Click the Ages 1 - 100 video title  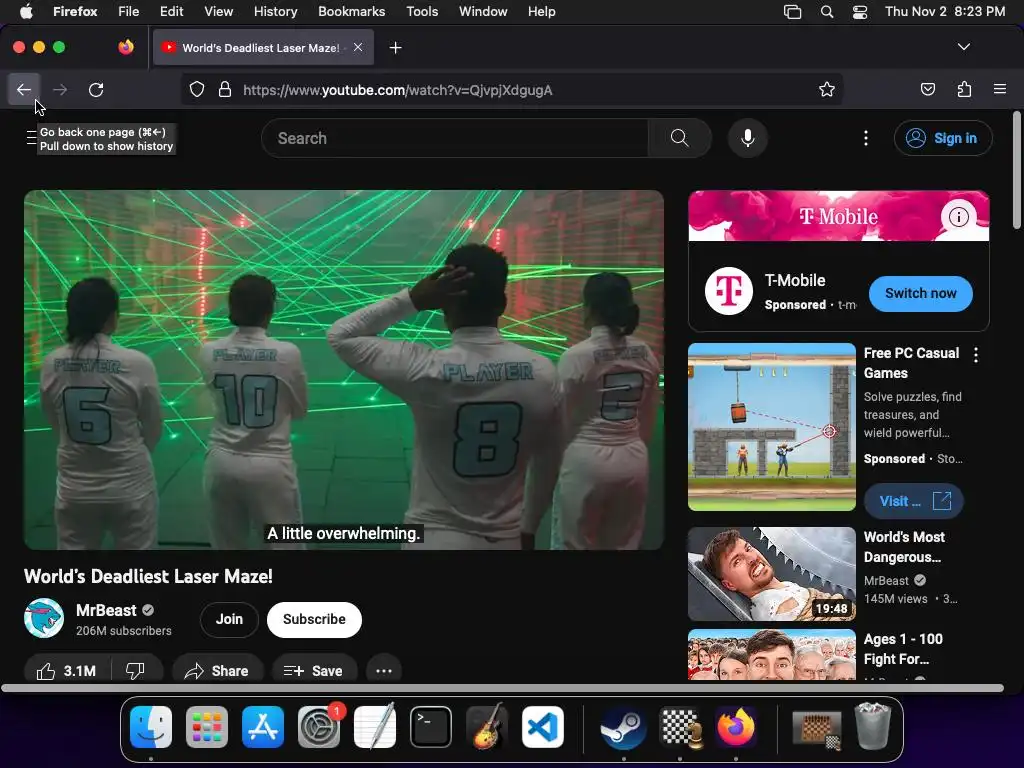903,648
